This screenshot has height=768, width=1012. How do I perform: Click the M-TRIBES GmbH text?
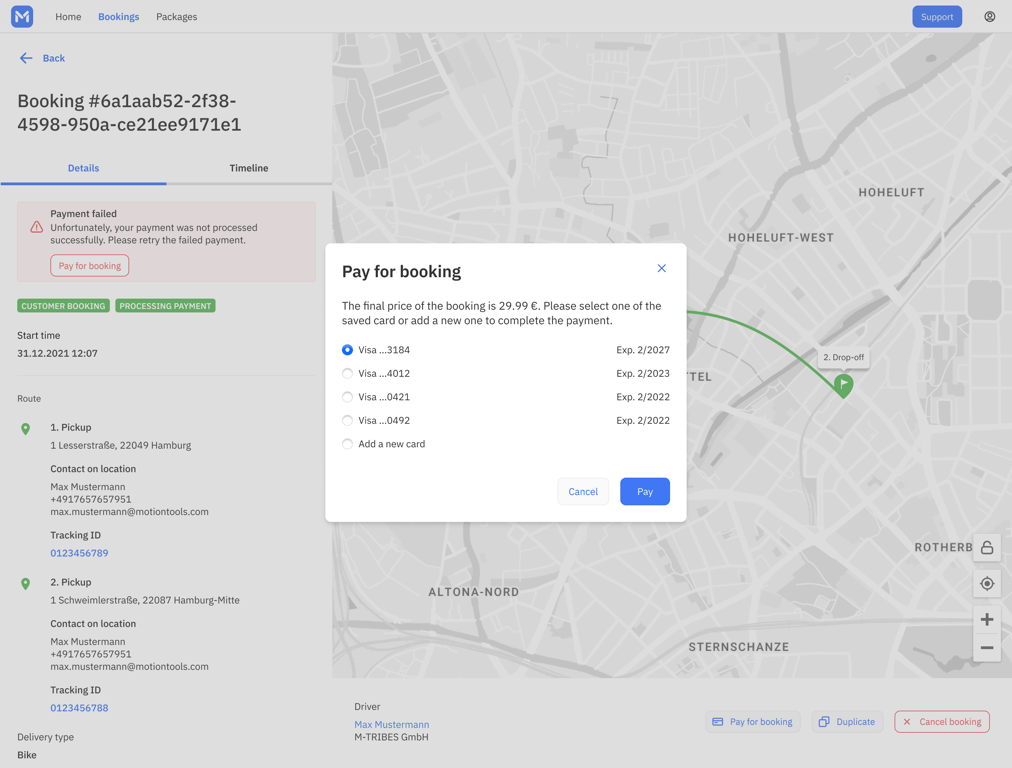[391, 737]
